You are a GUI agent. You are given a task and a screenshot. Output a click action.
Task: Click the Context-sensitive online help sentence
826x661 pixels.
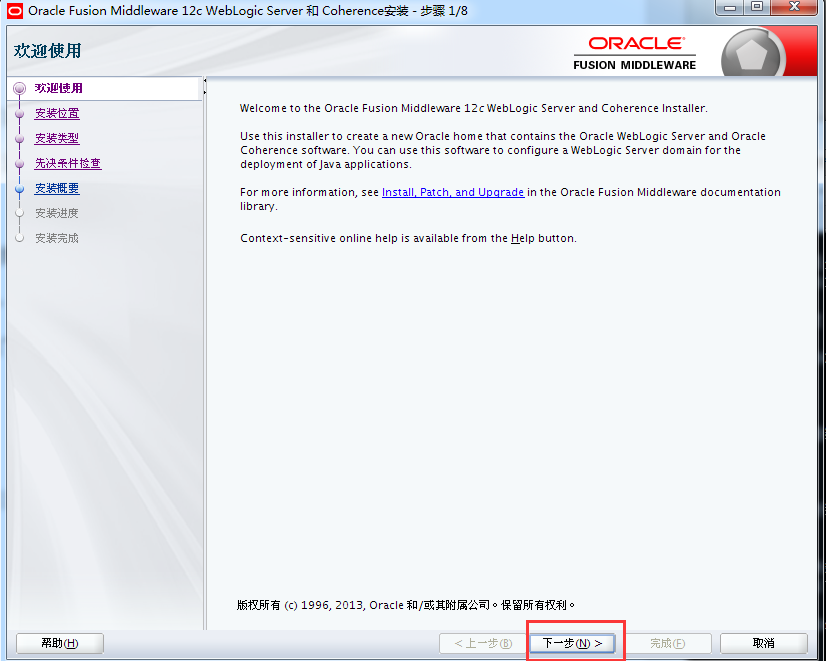coord(408,238)
